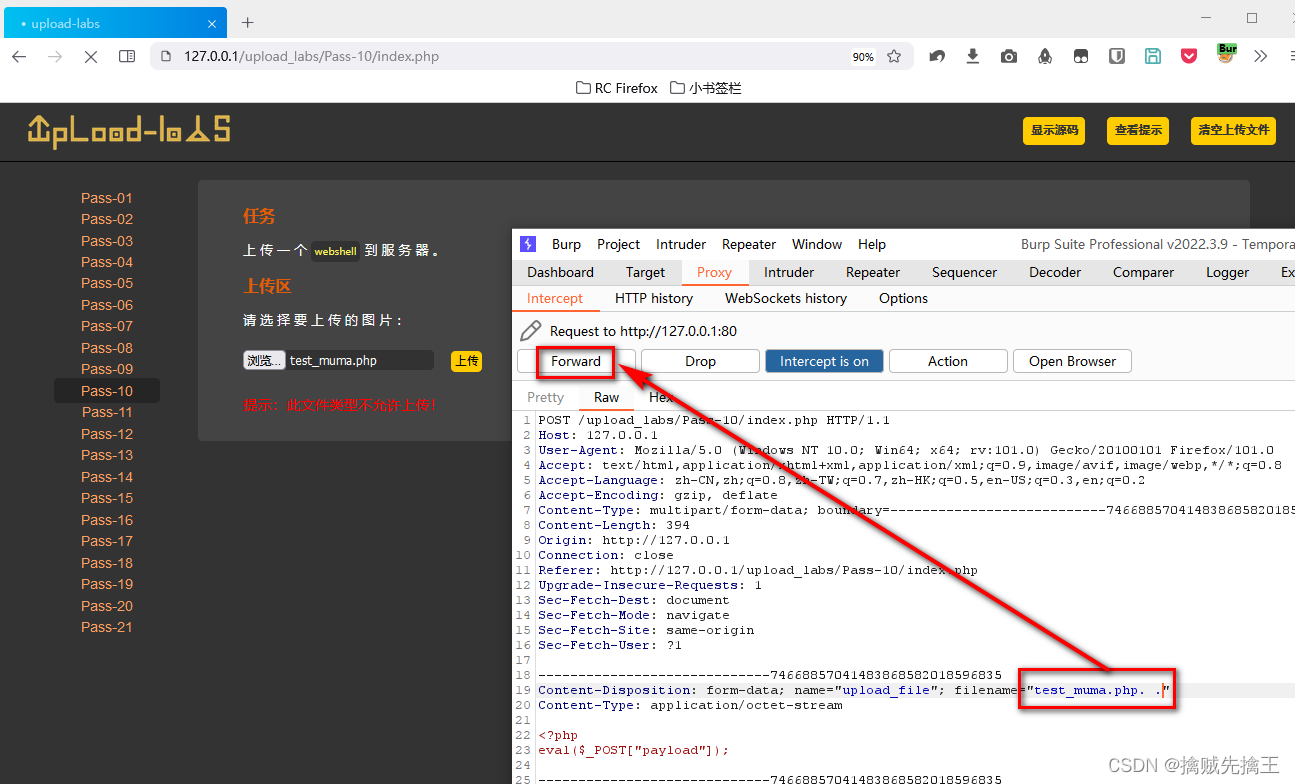This screenshot has height=784, width=1295.
Task: Select Pass-10 in the sidebar
Action: (x=107, y=391)
